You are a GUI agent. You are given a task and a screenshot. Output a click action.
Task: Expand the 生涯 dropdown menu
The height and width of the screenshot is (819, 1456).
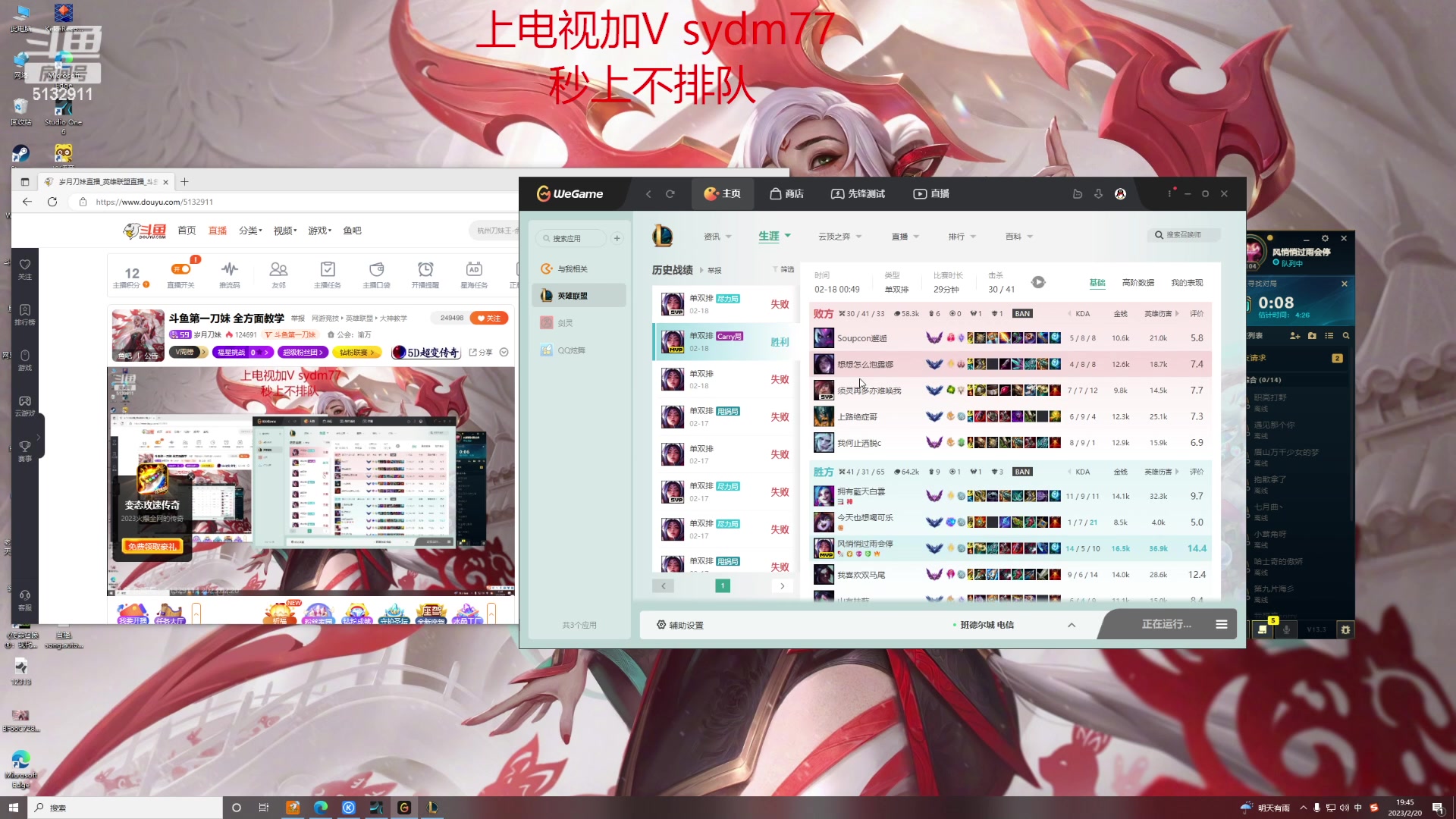(787, 236)
